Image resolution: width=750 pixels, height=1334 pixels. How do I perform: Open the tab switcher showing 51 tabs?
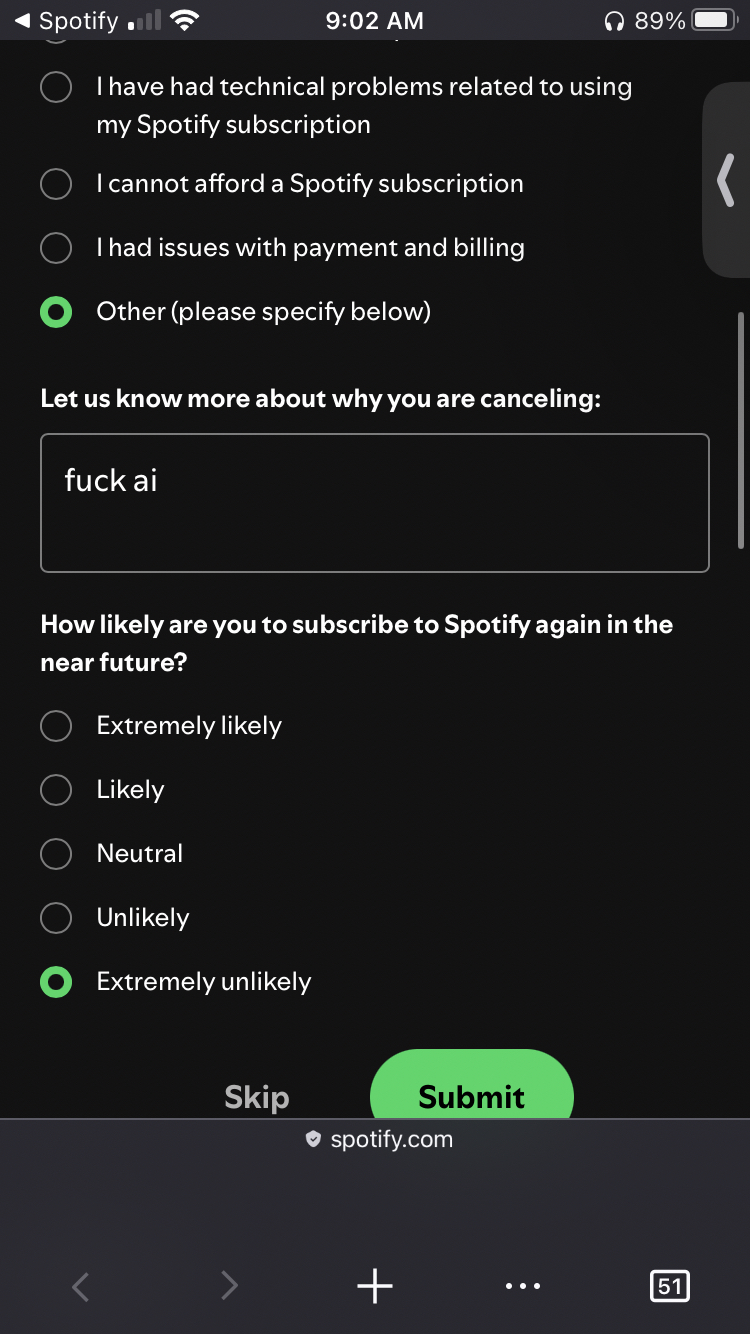tap(669, 1286)
